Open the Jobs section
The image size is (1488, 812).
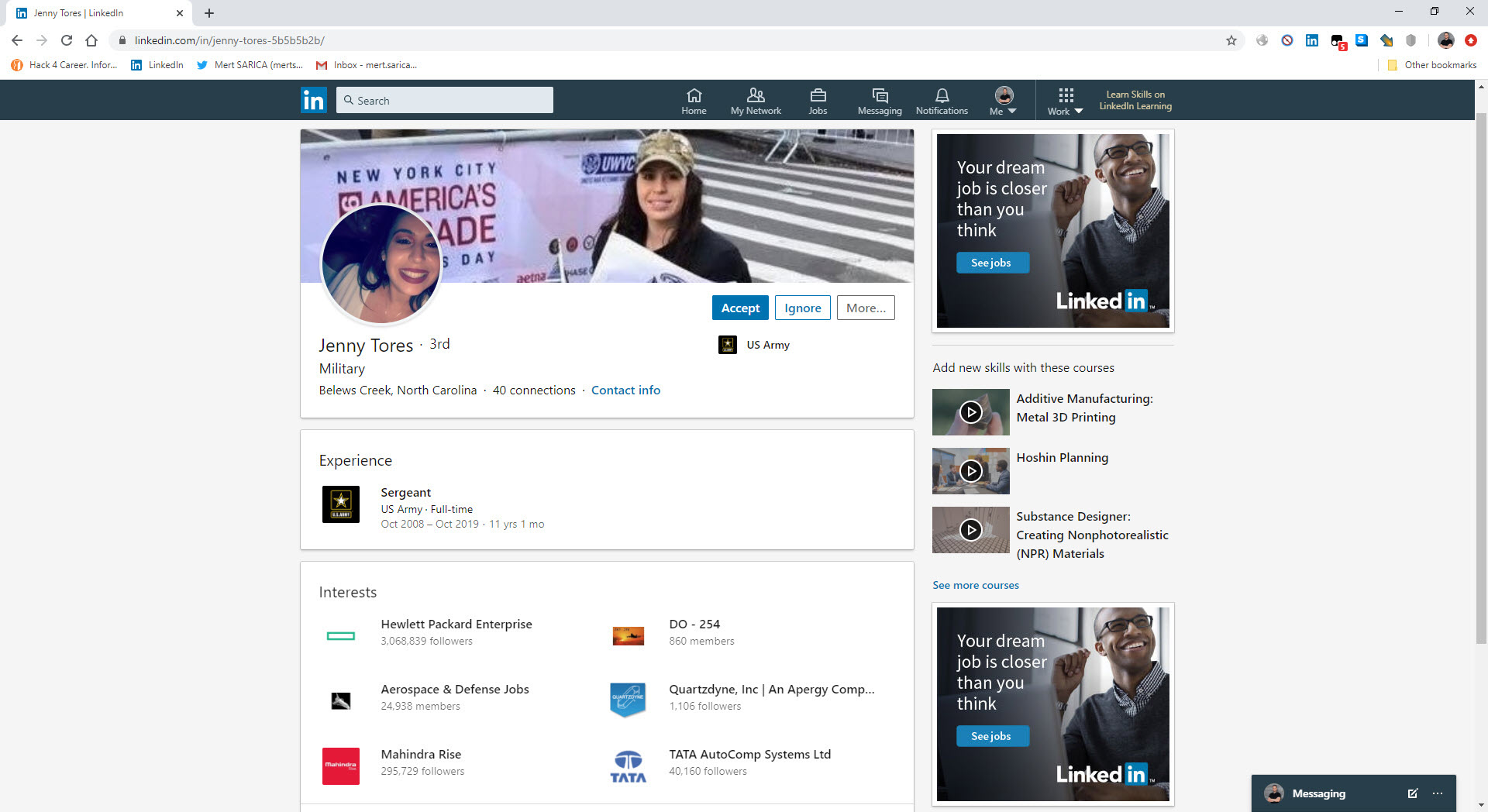(x=818, y=101)
